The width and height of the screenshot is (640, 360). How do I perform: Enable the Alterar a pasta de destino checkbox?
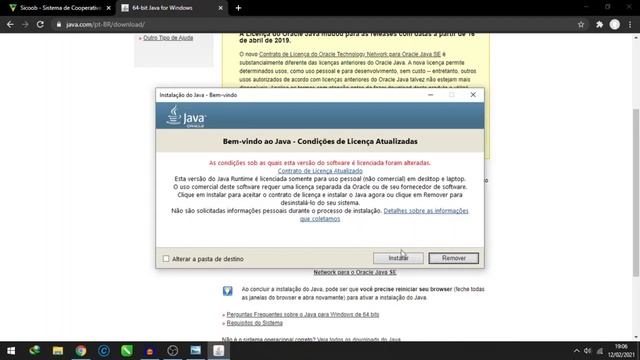coord(166,259)
